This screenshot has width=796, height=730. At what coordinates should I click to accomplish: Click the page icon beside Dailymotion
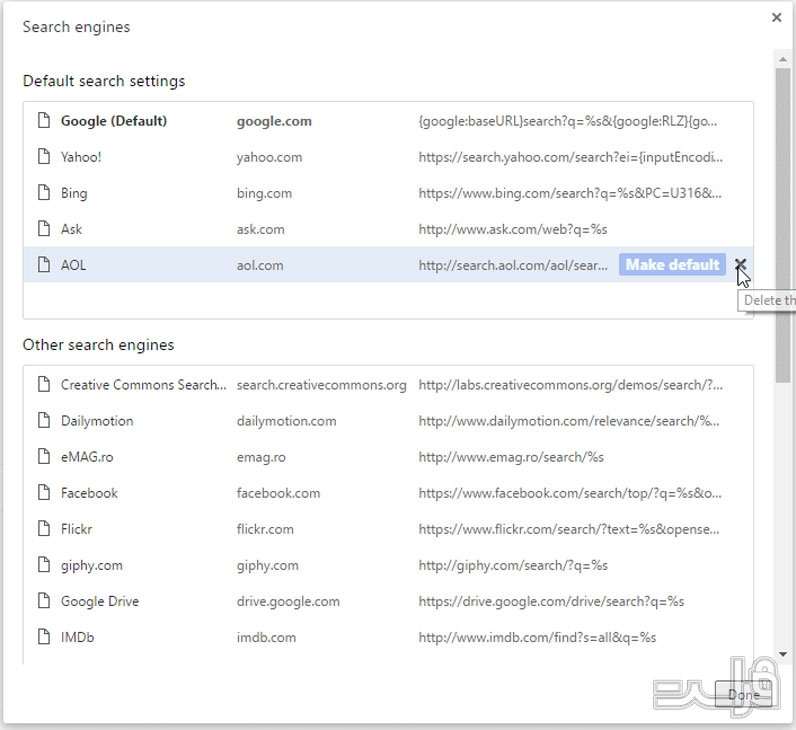[x=44, y=421]
